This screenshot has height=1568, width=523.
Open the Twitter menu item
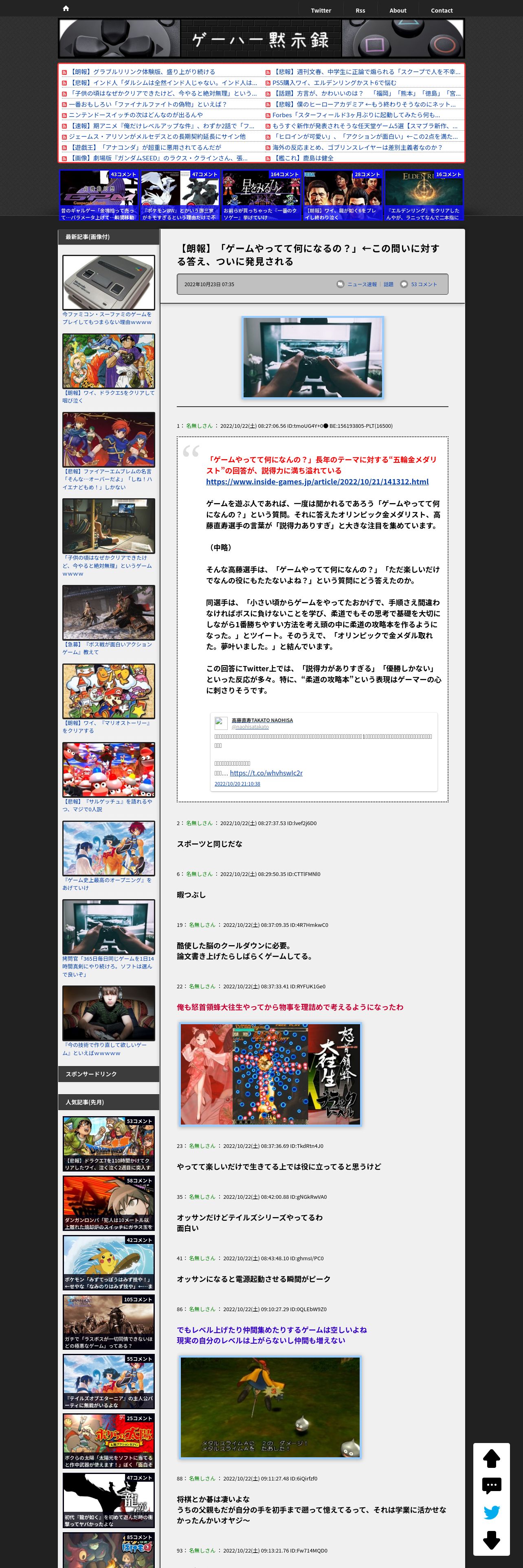[321, 10]
